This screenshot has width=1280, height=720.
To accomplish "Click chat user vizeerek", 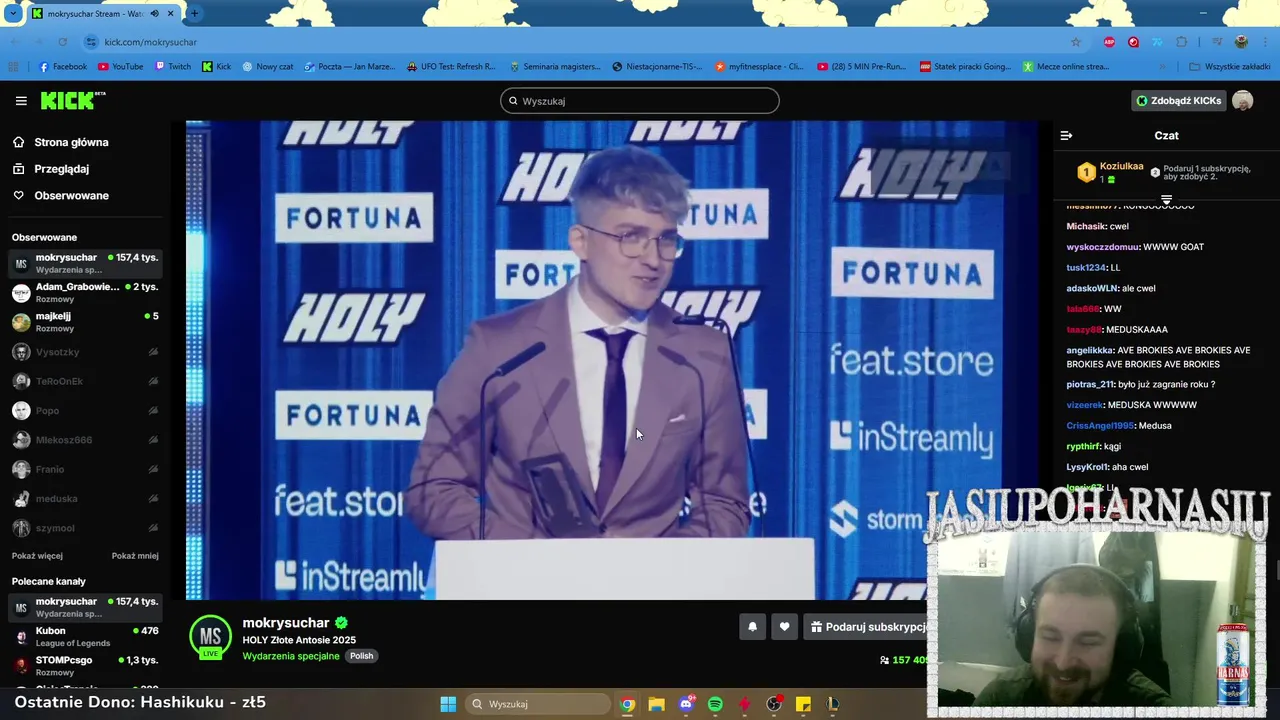I will 1085,405.
